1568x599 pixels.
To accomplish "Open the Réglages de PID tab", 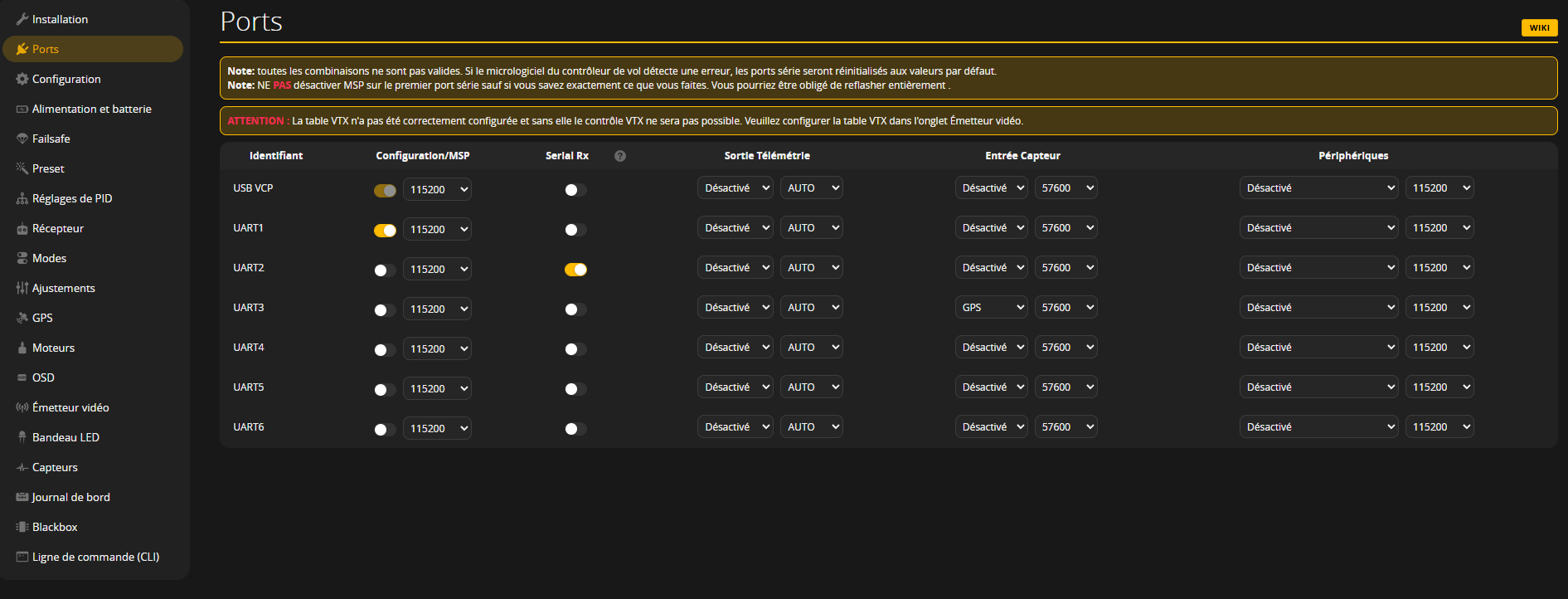I will tap(72, 198).
